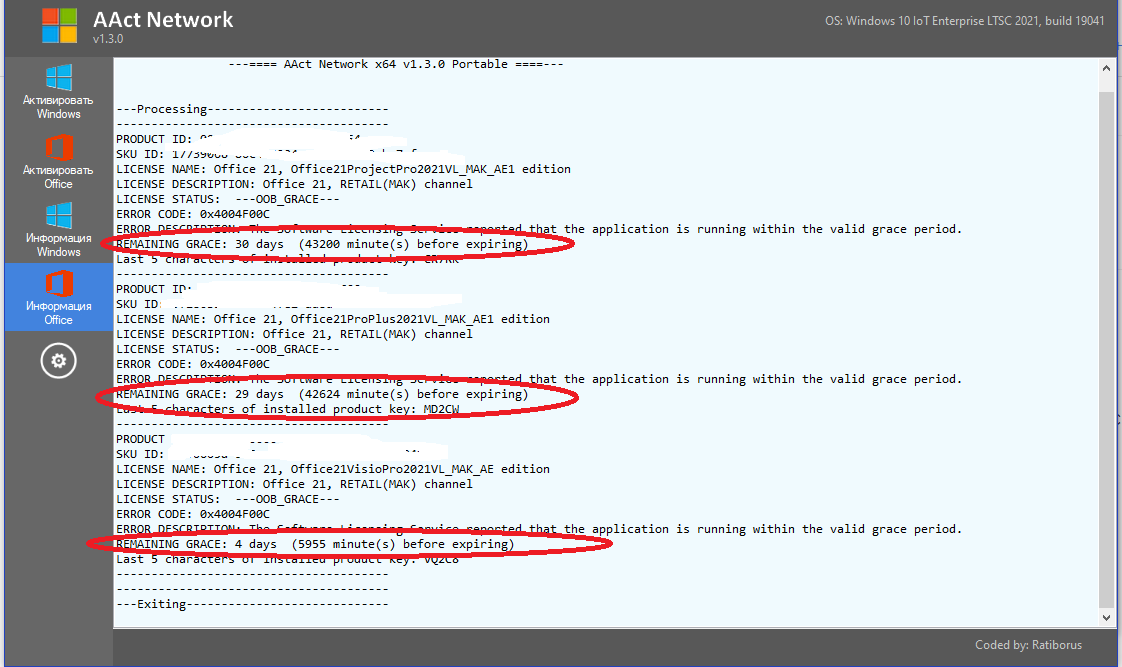Click the vertical scrollbar track in log
Image resolution: width=1122 pixels, height=667 pixels.
pyautogui.click(x=1106, y=344)
